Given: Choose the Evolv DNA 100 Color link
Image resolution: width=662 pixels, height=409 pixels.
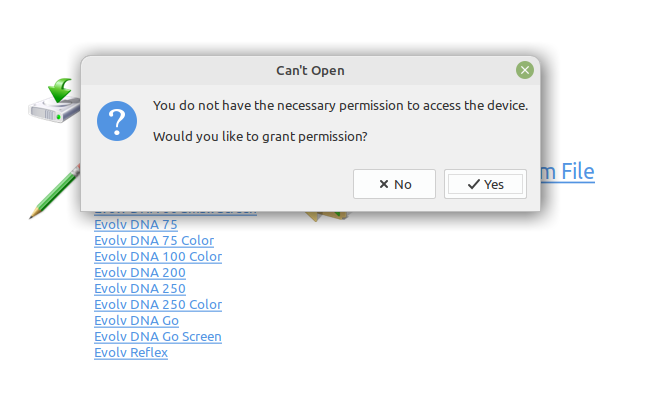Looking at the screenshot, I should tap(158, 257).
